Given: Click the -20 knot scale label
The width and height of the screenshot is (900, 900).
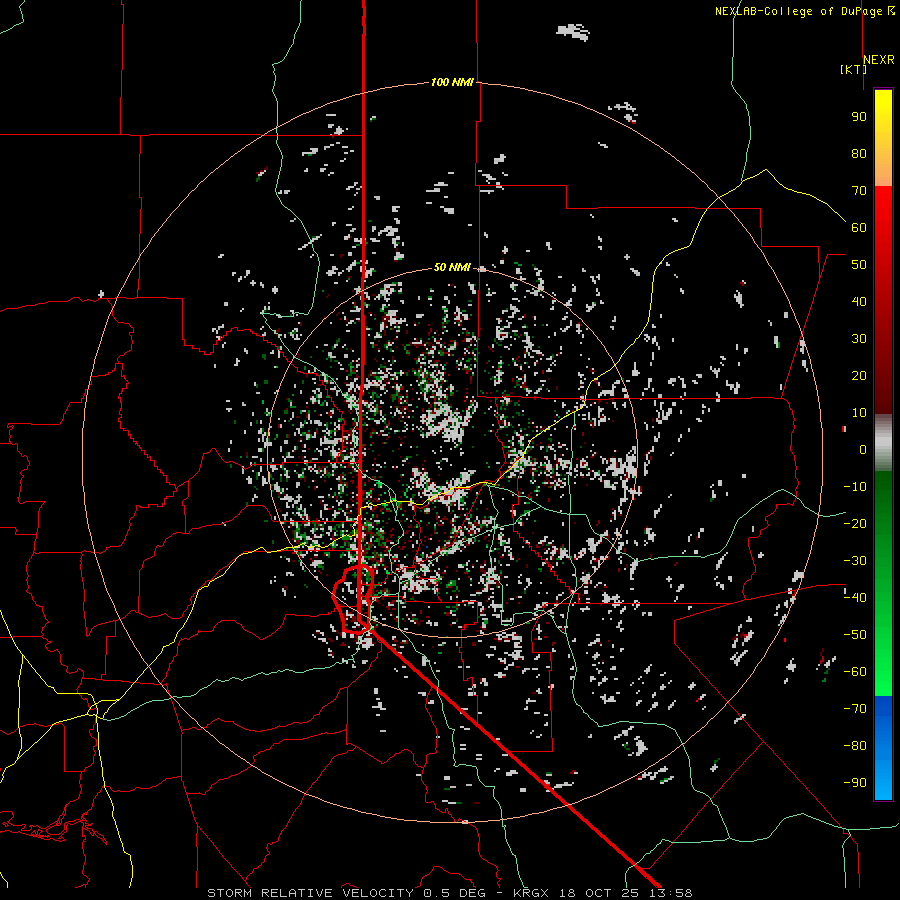Looking at the screenshot, I should (855, 523).
